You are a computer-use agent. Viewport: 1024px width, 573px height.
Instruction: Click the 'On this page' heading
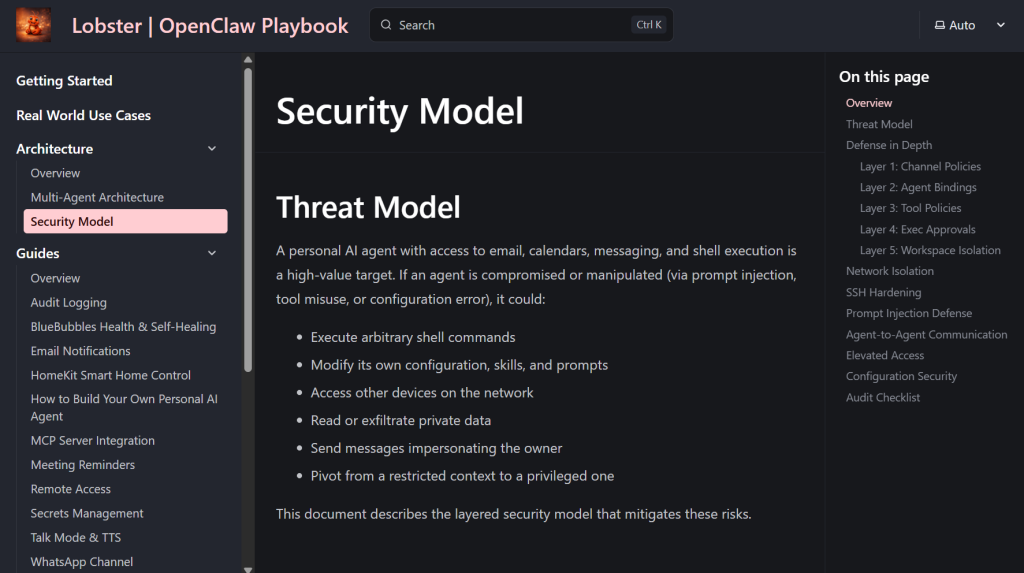click(884, 77)
